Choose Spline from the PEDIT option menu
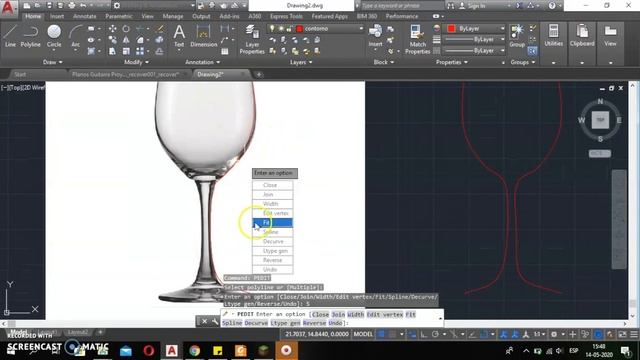This screenshot has height=360, width=640. 272,232
